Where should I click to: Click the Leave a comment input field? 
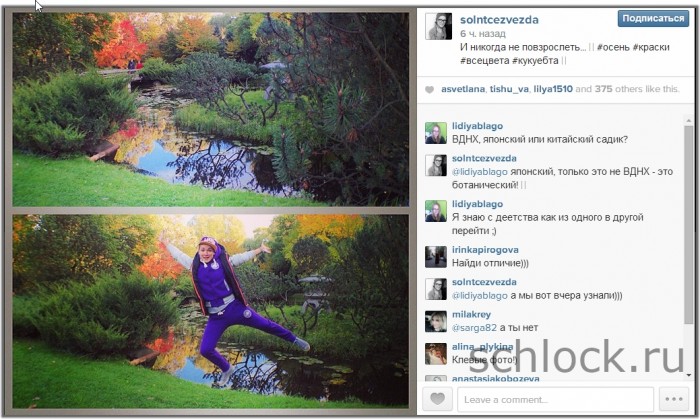point(555,399)
